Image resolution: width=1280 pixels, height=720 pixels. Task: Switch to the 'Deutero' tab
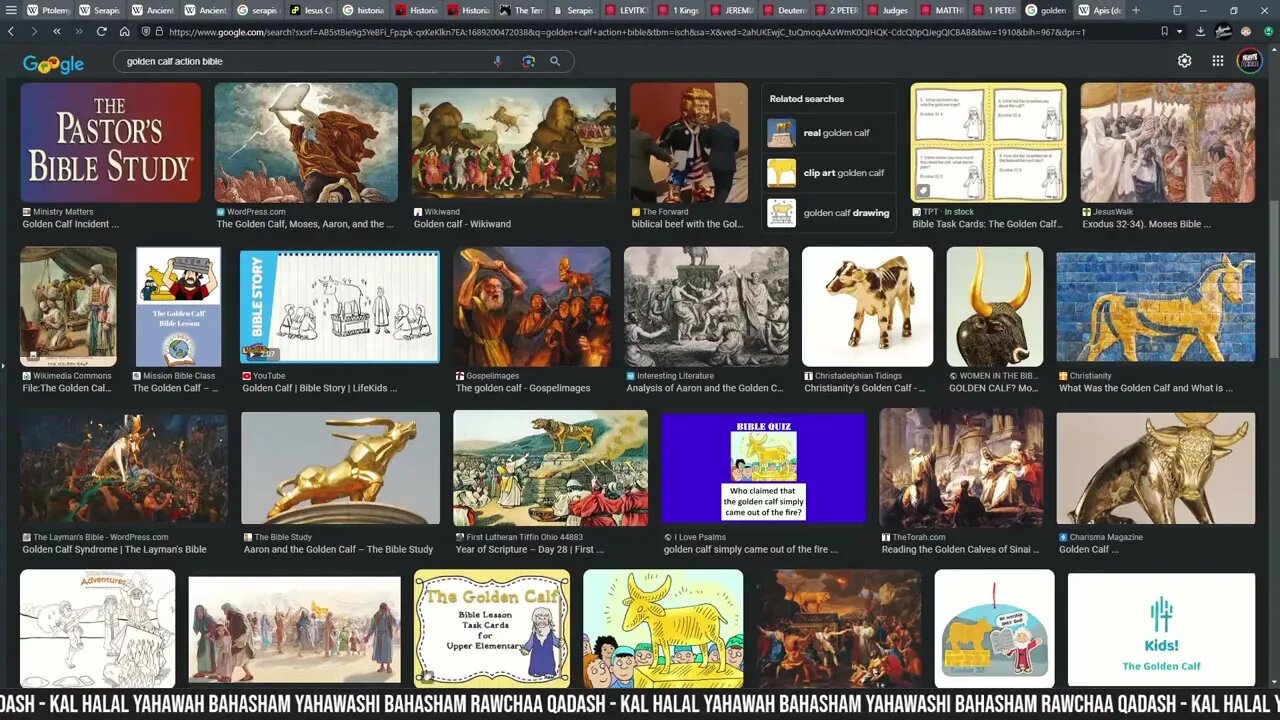click(785, 10)
